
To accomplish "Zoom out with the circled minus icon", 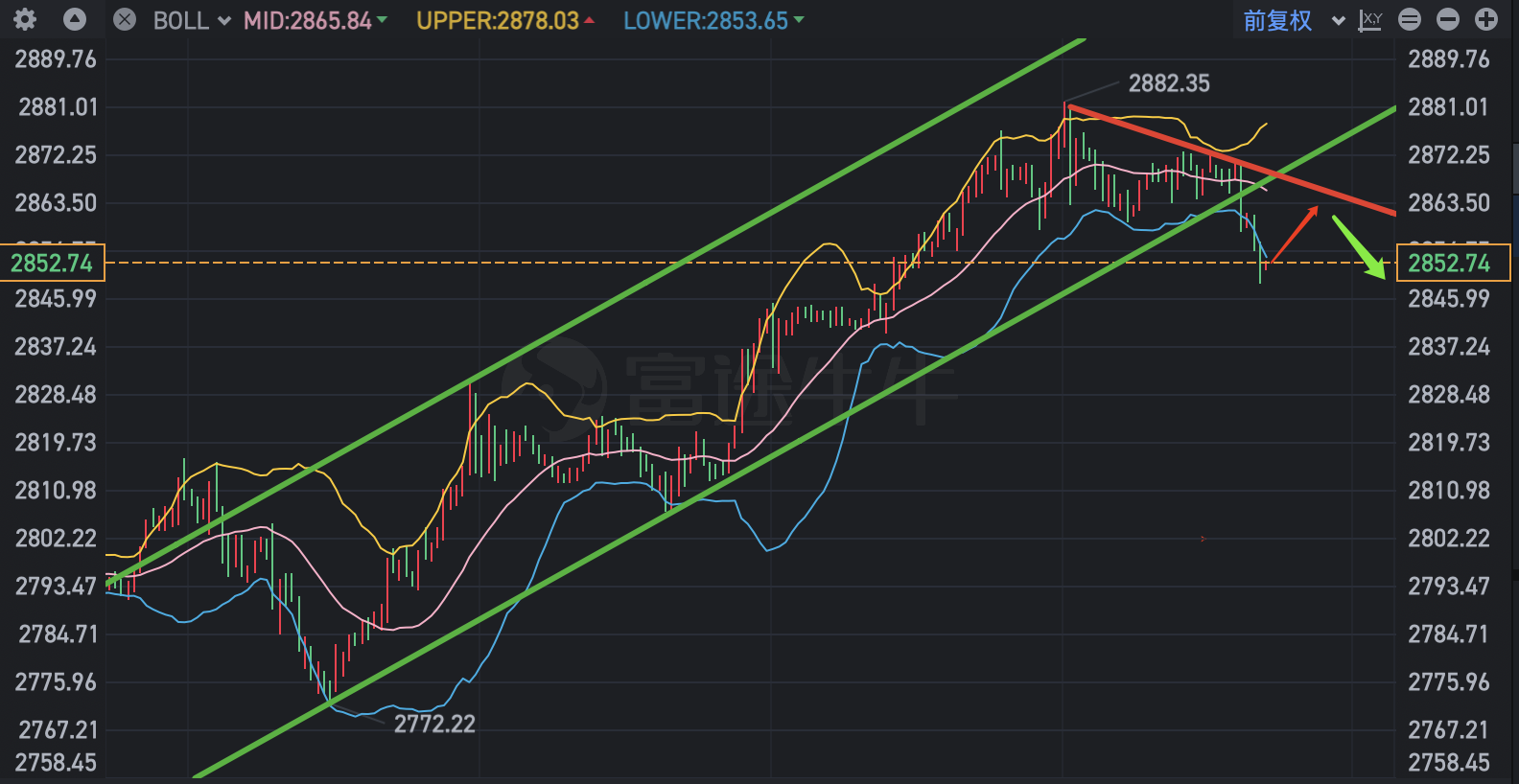I will 1448,19.
